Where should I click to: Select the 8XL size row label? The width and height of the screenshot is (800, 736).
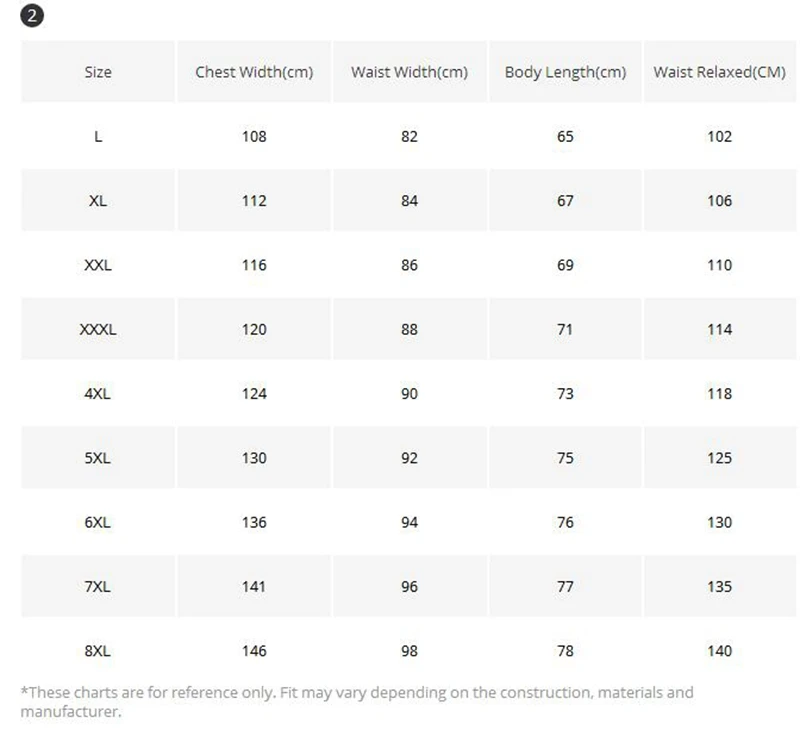pos(97,650)
